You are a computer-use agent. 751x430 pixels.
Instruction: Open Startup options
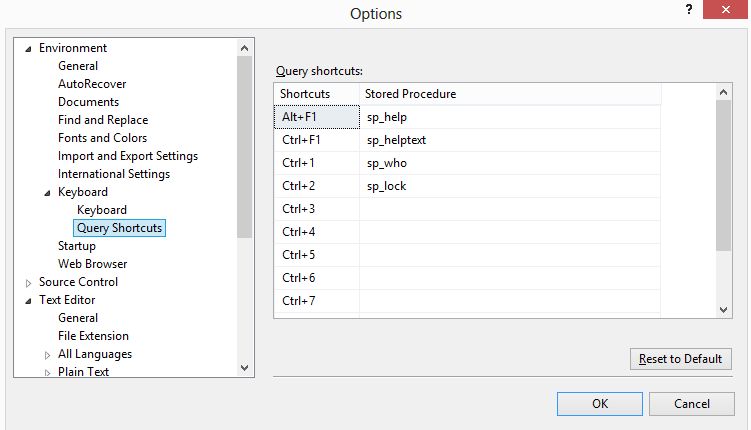pos(77,246)
